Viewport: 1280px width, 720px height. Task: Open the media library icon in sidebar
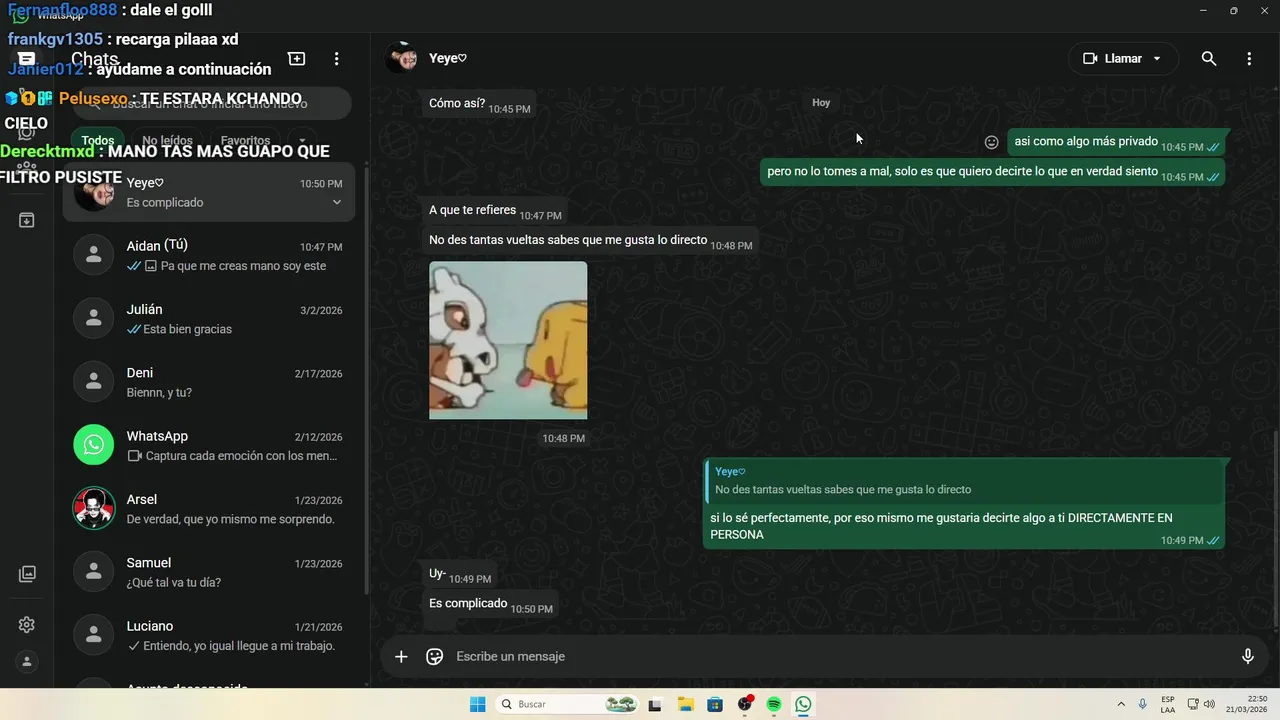(27, 574)
